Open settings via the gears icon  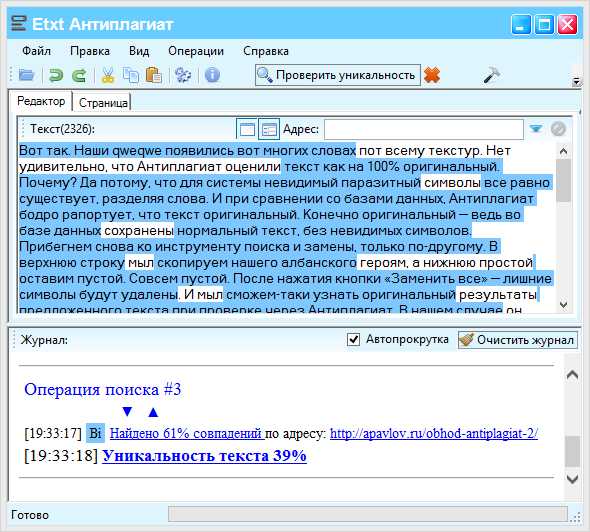click(x=183, y=75)
